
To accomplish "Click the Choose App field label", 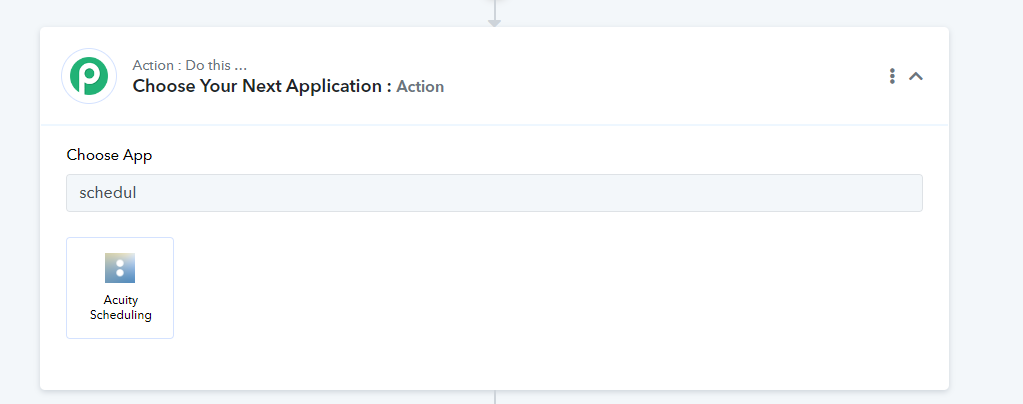I will point(109,155).
